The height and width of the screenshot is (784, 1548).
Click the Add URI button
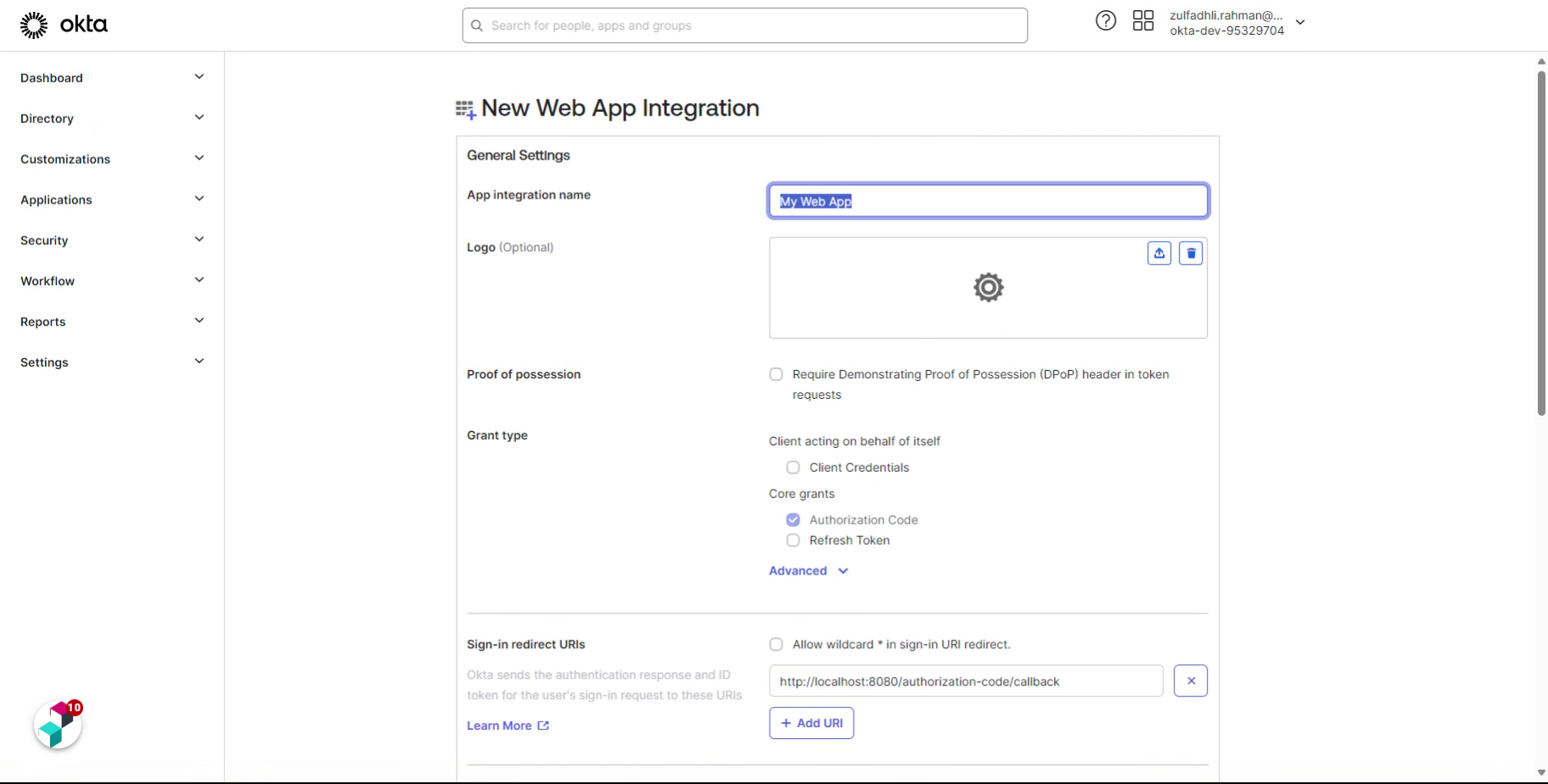(x=811, y=723)
